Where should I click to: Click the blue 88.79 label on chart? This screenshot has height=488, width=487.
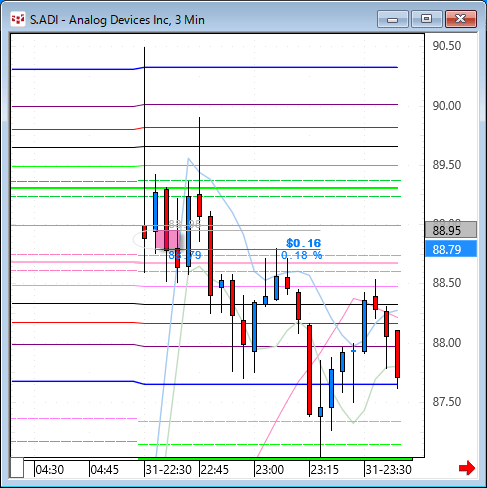[x=185, y=255]
